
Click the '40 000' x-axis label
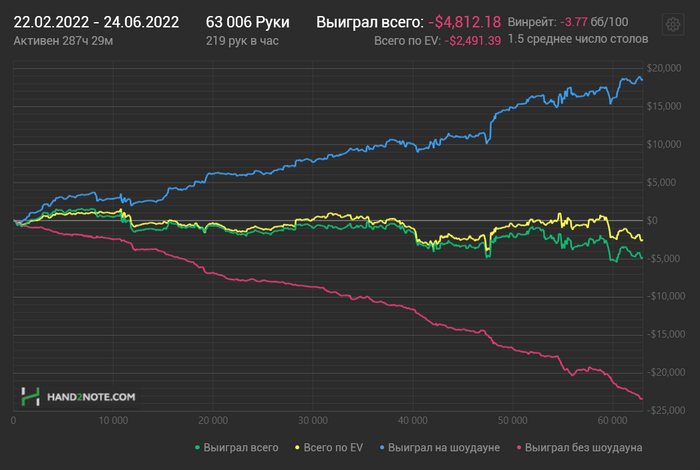click(413, 420)
